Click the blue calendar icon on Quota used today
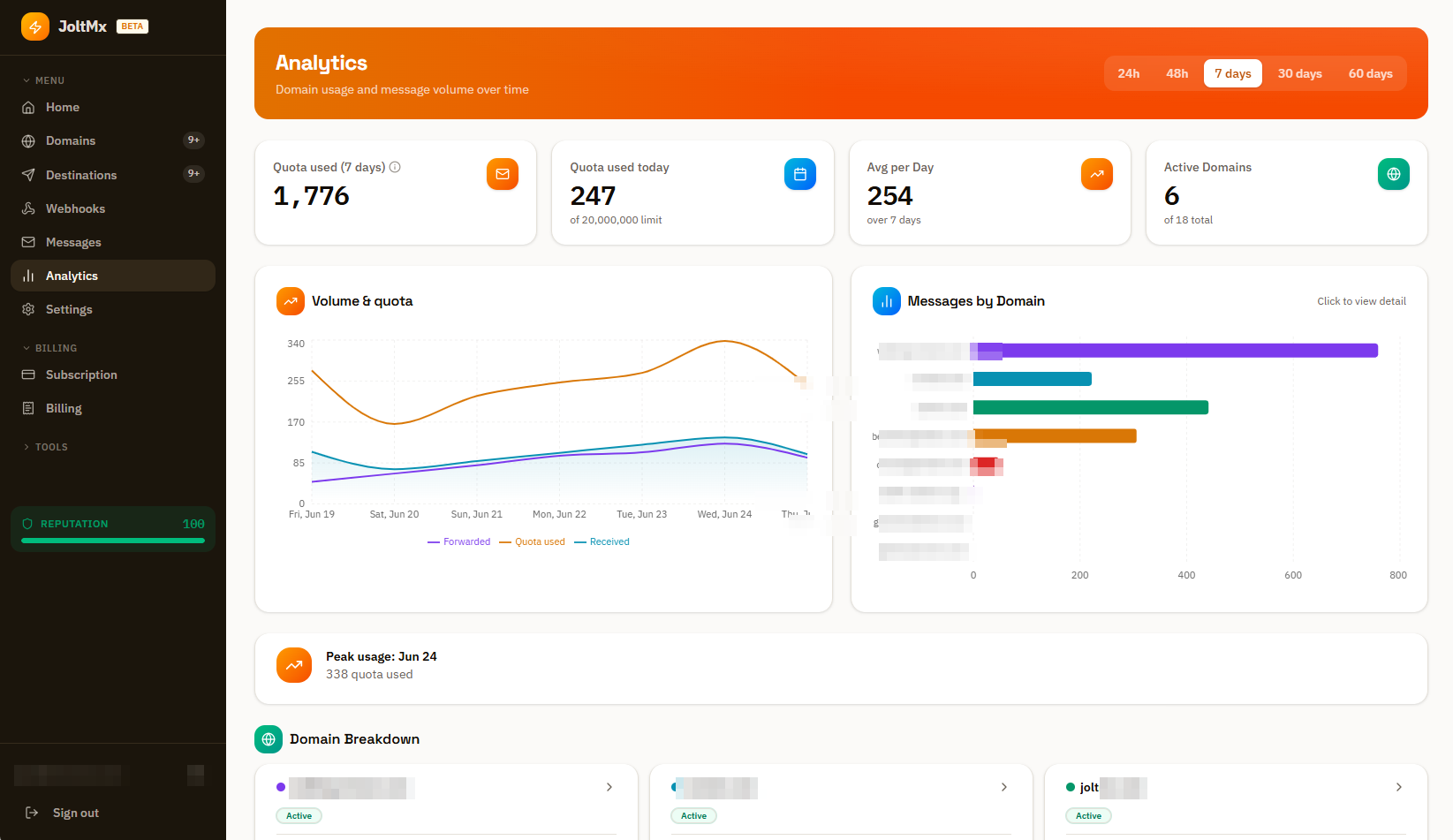1453x840 pixels. point(800,174)
